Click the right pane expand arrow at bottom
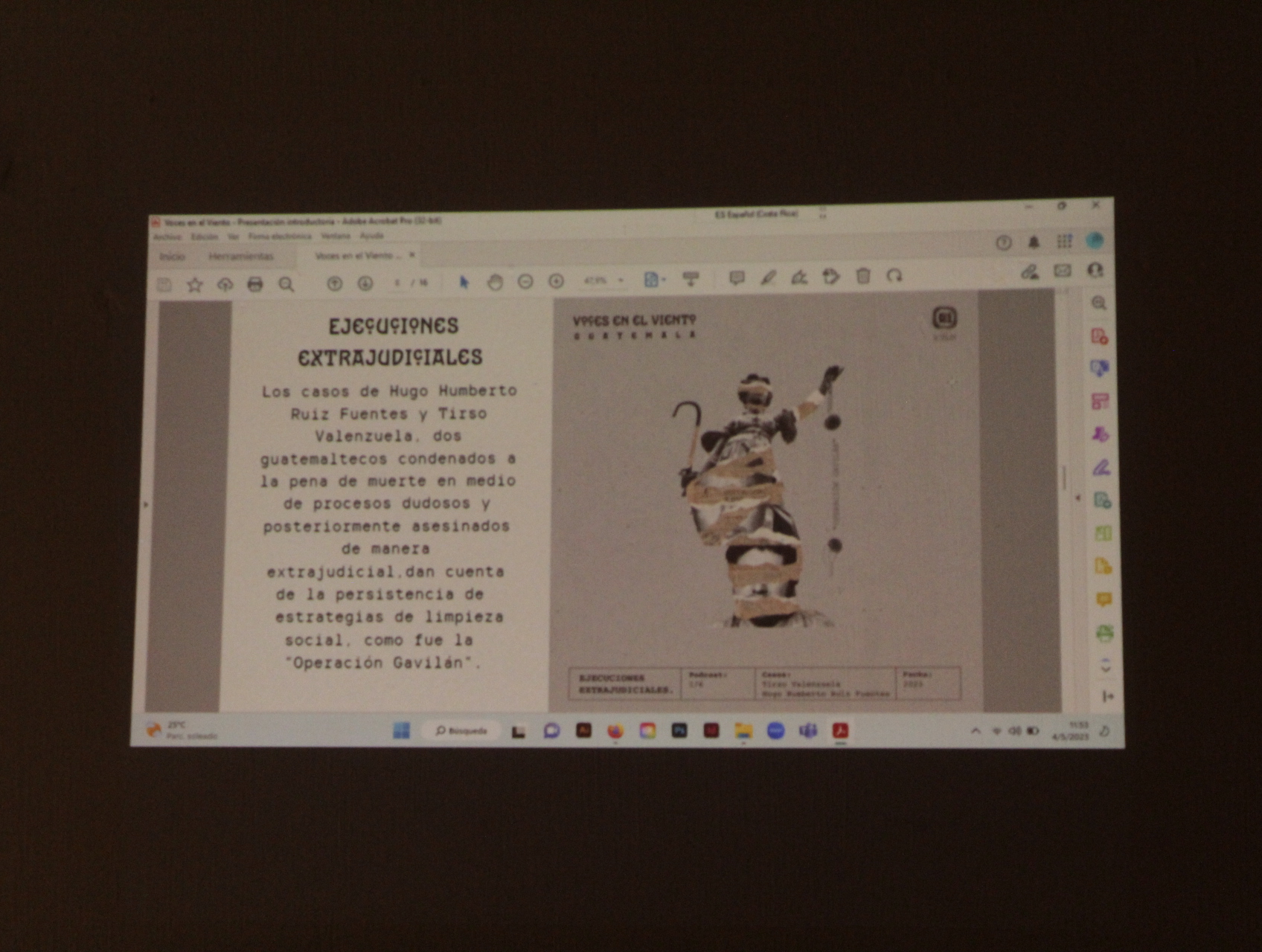This screenshot has height=952, width=1262. pyautogui.click(x=1107, y=697)
